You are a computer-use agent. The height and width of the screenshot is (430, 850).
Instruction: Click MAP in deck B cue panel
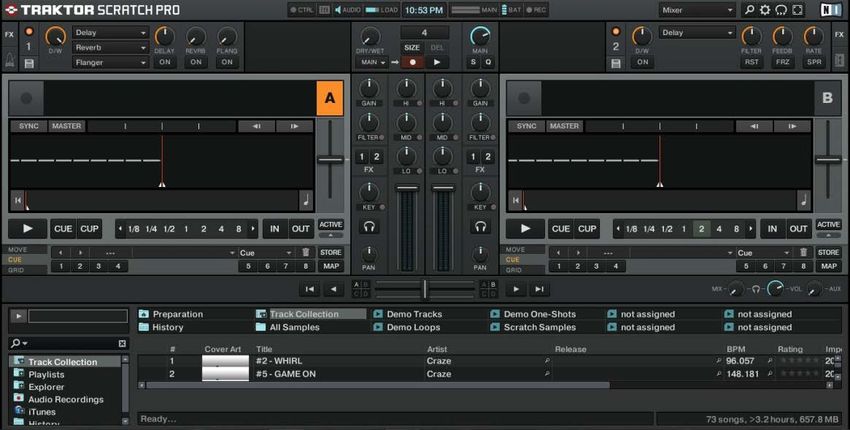click(x=828, y=266)
